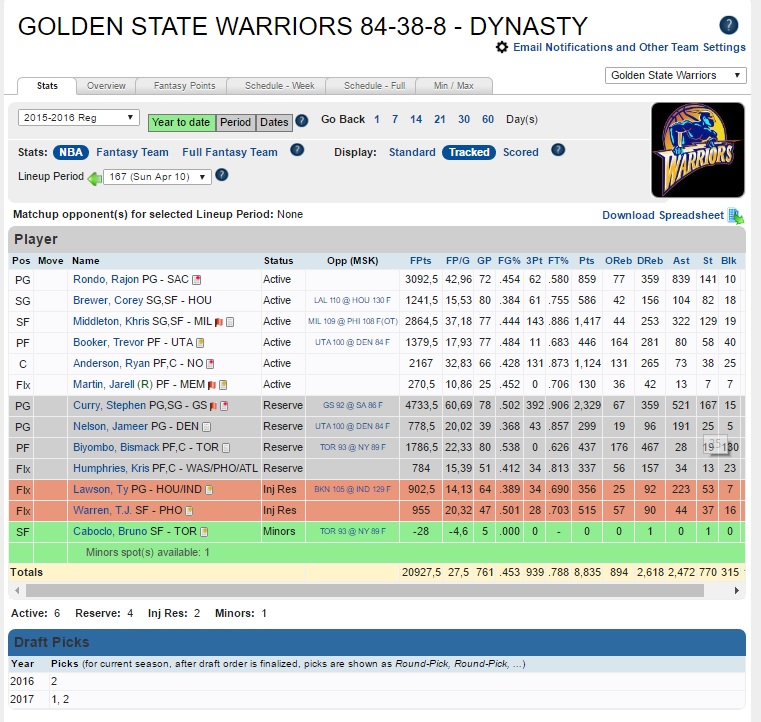Sort table by GP column
The height and width of the screenshot is (722, 761).
coord(484,261)
